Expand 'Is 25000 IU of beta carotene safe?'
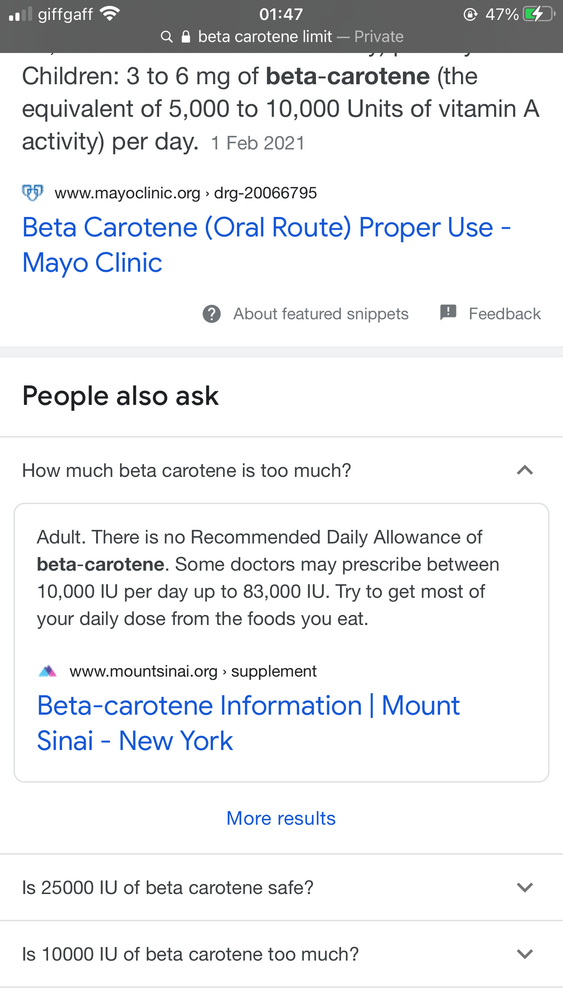This screenshot has width=563, height=1000. [281, 888]
